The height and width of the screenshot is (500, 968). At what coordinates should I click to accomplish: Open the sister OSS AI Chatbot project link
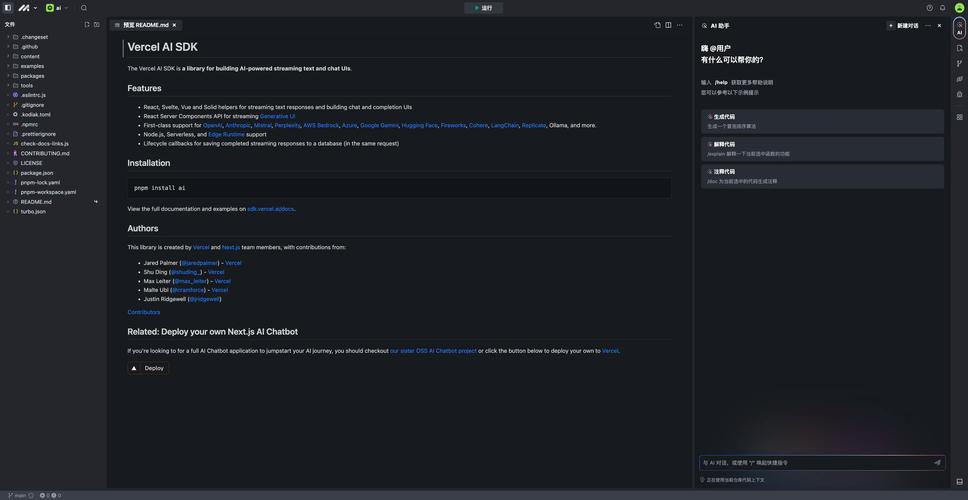433,351
